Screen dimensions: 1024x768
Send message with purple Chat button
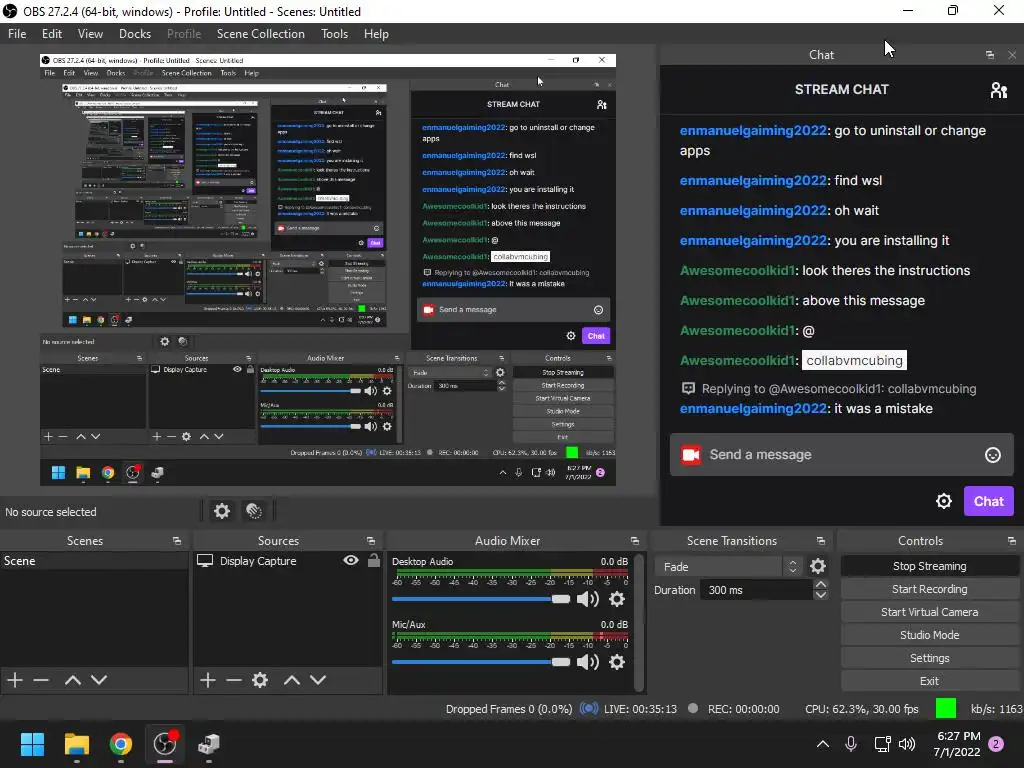pos(989,501)
